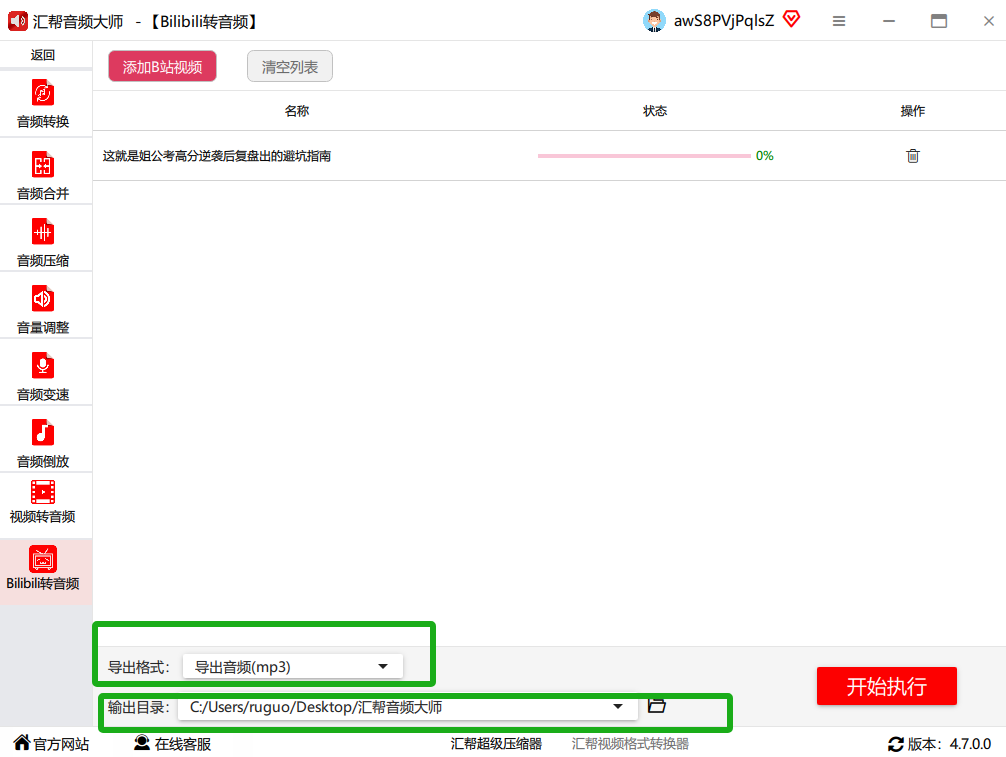Browse for output folder with folder icon

[x=656, y=706]
